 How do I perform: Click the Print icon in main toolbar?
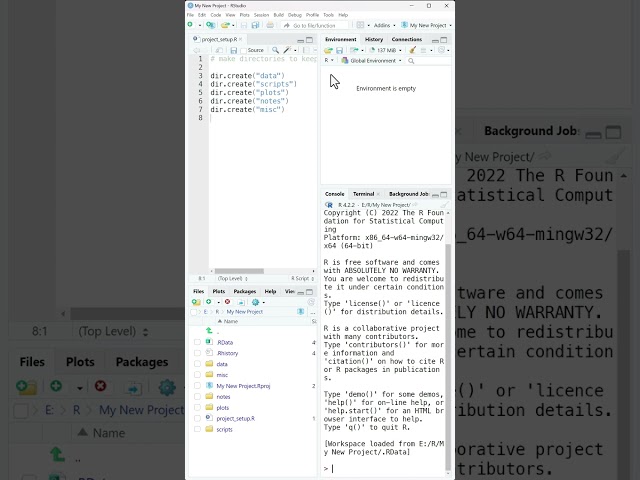[x=270, y=25]
